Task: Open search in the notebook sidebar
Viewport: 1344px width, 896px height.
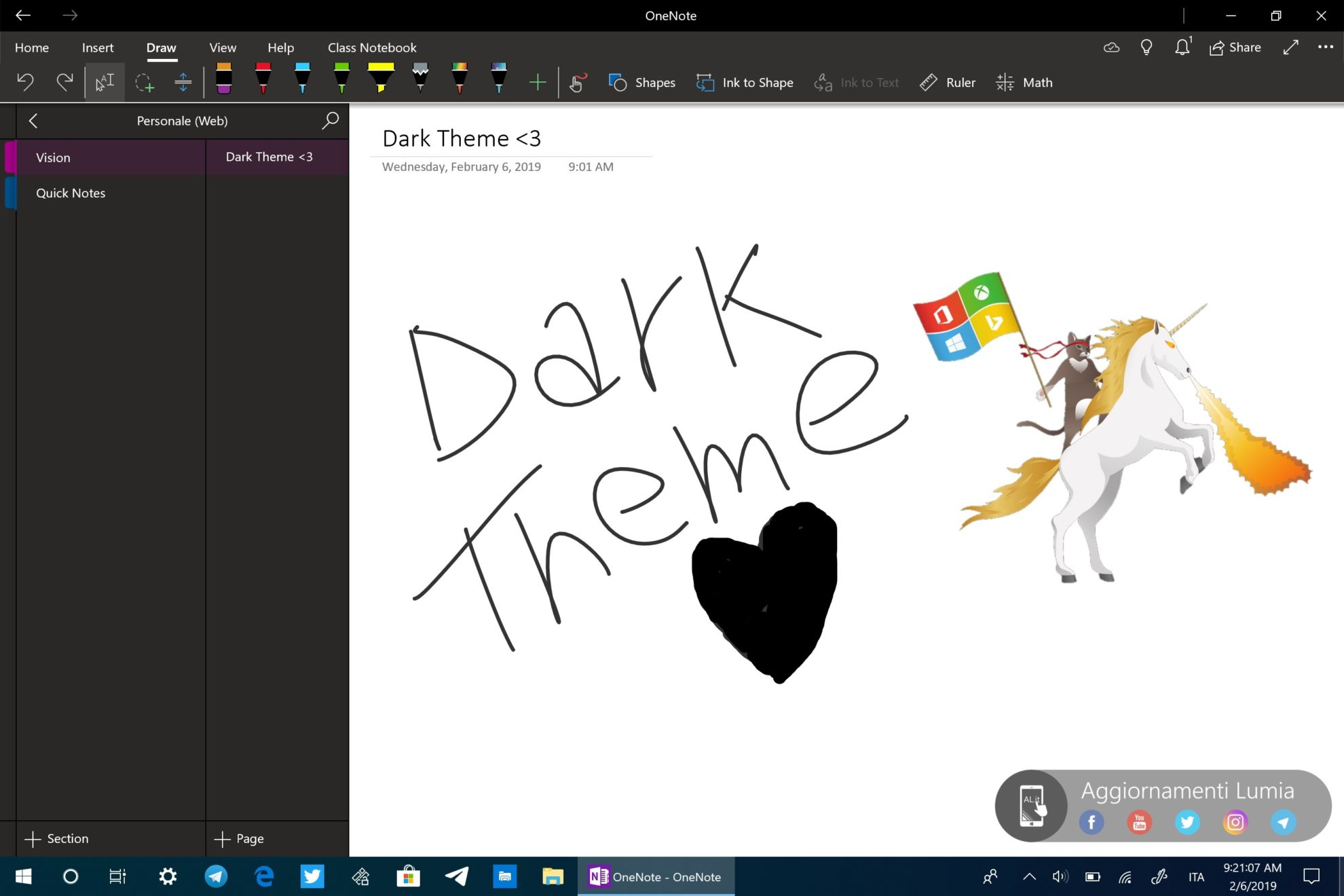Action: pyautogui.click(x=329, y=121)
